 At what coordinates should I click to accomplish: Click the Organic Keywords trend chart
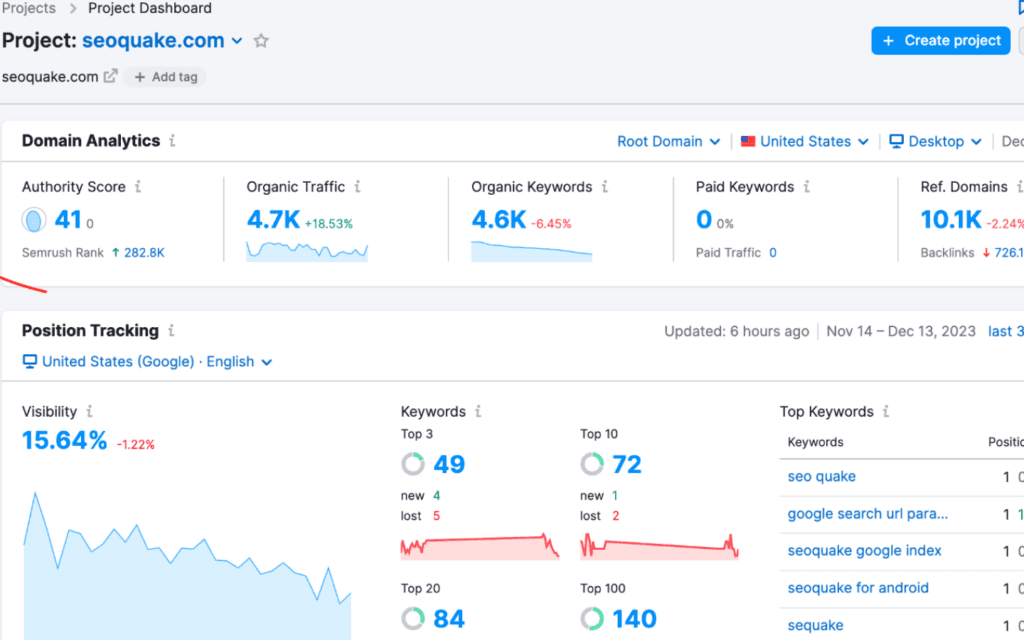click(x=532, y=251)
